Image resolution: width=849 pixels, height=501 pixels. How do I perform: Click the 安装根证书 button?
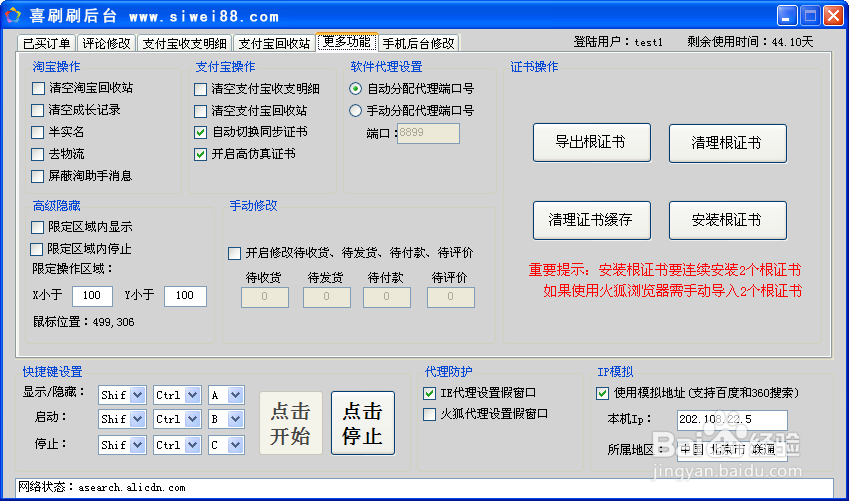[728, 220]
